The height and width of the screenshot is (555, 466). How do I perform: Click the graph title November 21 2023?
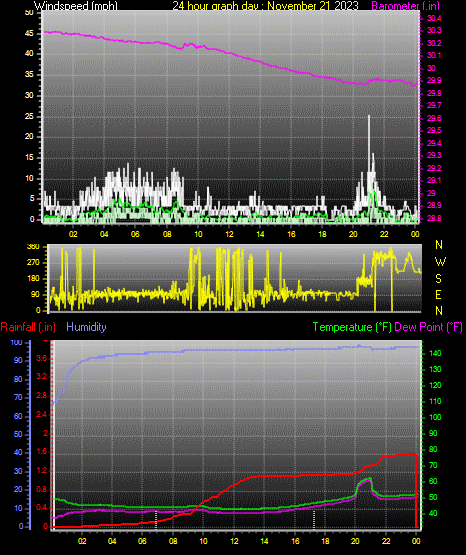pos(313,5)
